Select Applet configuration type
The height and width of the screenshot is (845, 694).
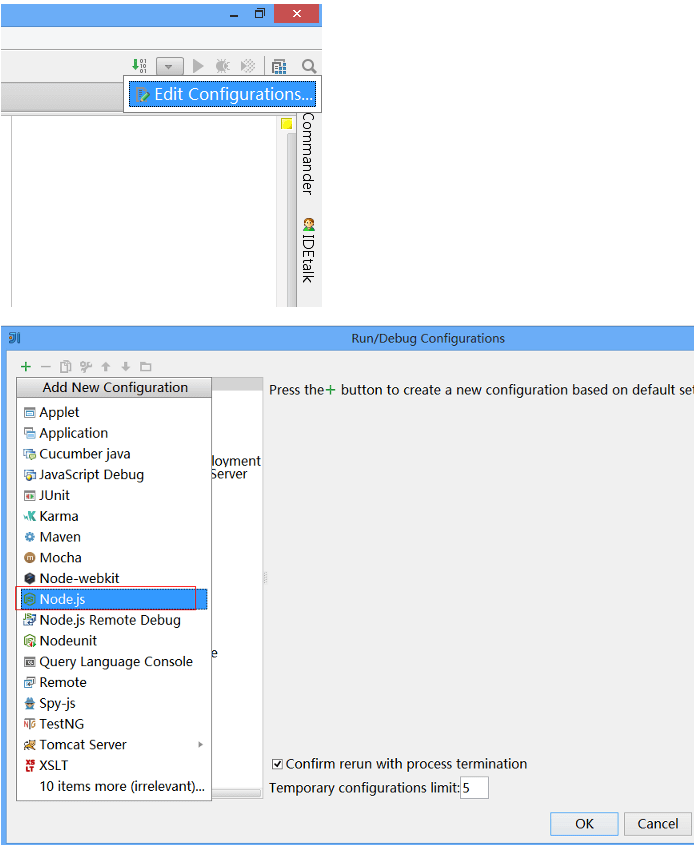coord(114,412)
